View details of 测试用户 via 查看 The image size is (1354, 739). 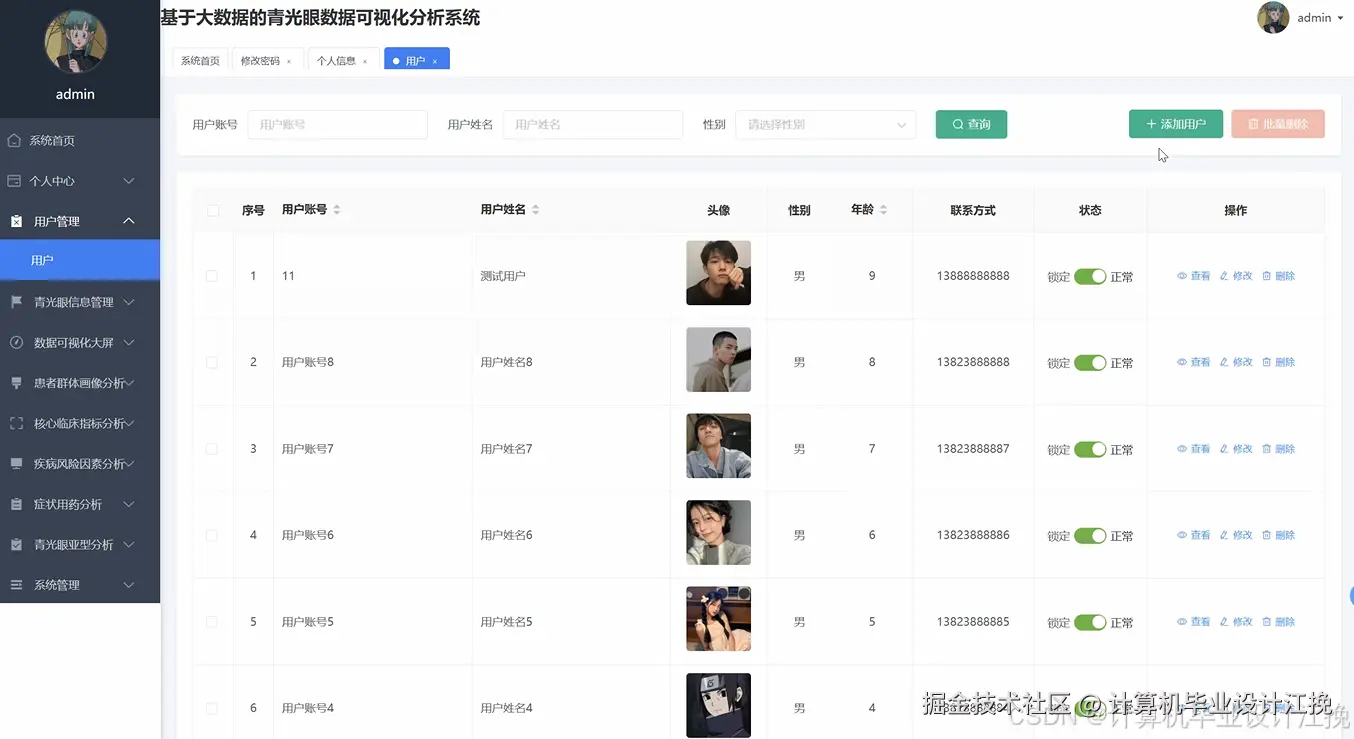click(x=1194, y=276)
